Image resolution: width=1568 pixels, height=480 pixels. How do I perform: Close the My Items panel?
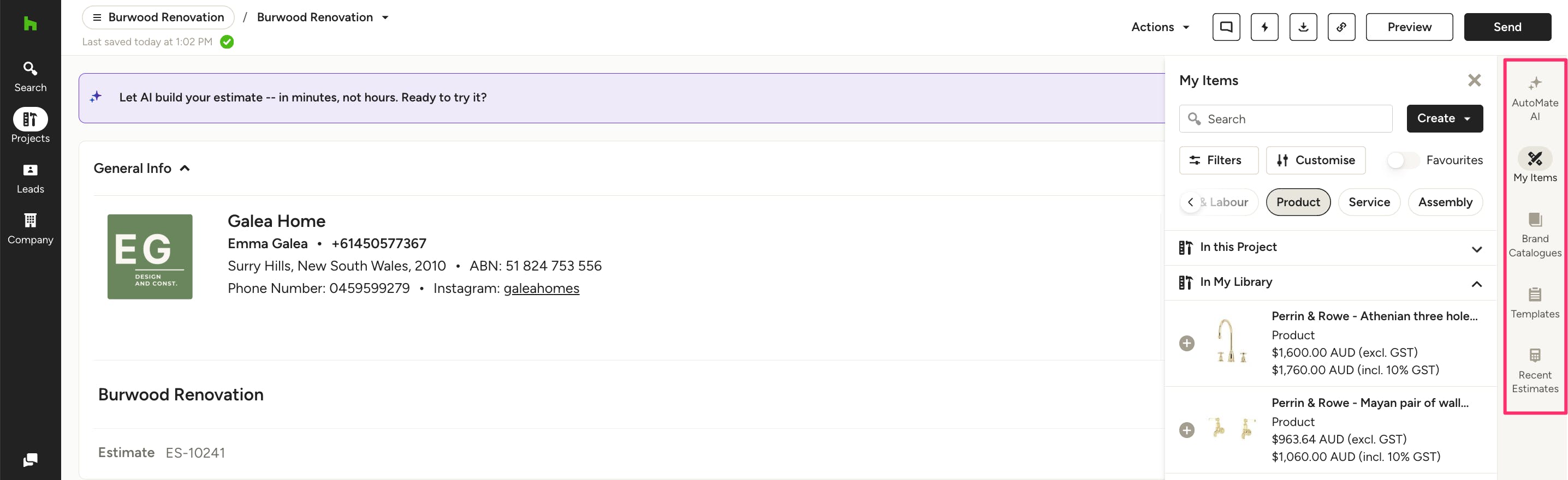point(1474,80)
